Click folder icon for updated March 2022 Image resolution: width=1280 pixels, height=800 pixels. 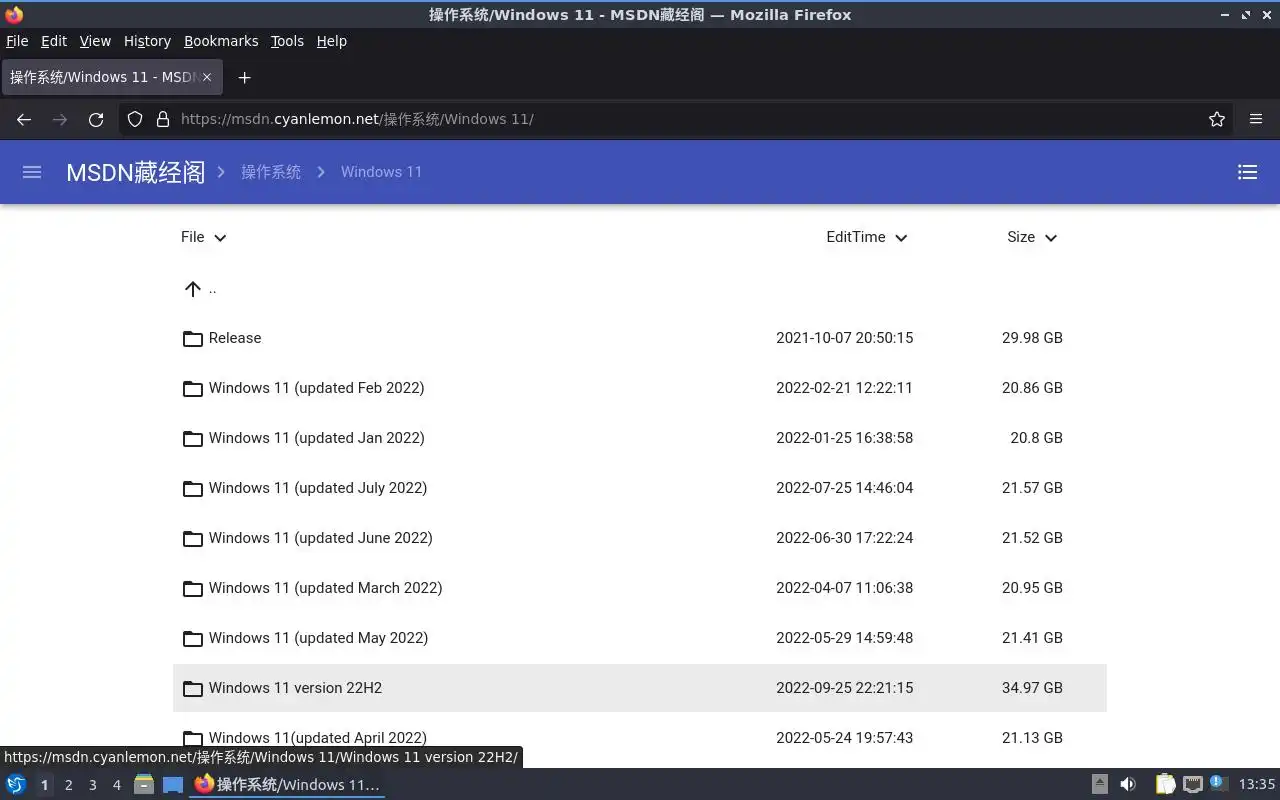point(193,589)
